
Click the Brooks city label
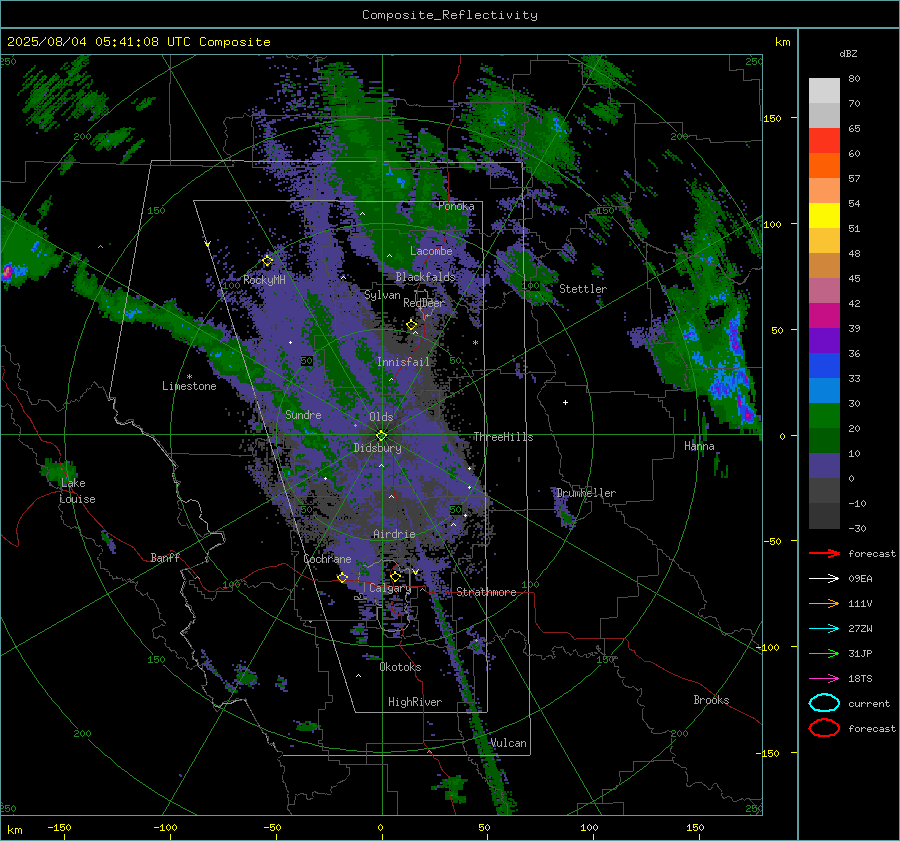(711, 700)
